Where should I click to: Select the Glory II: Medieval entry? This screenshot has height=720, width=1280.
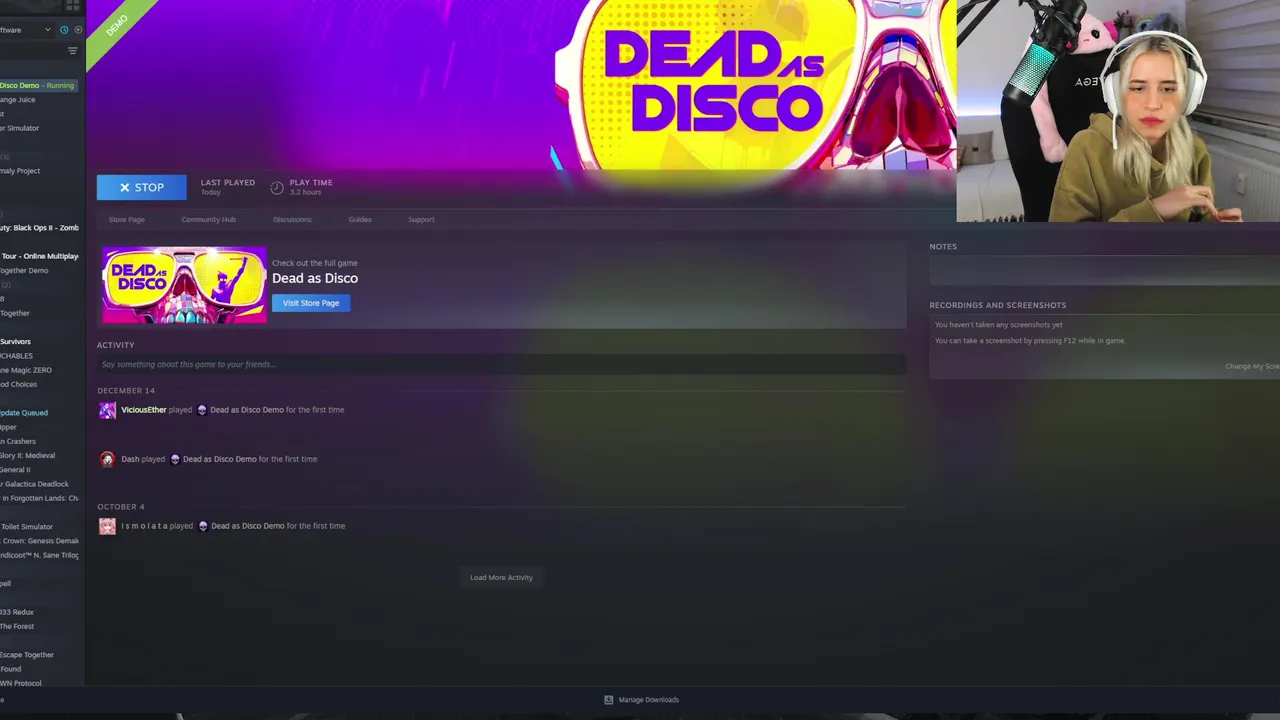(28, 455)
